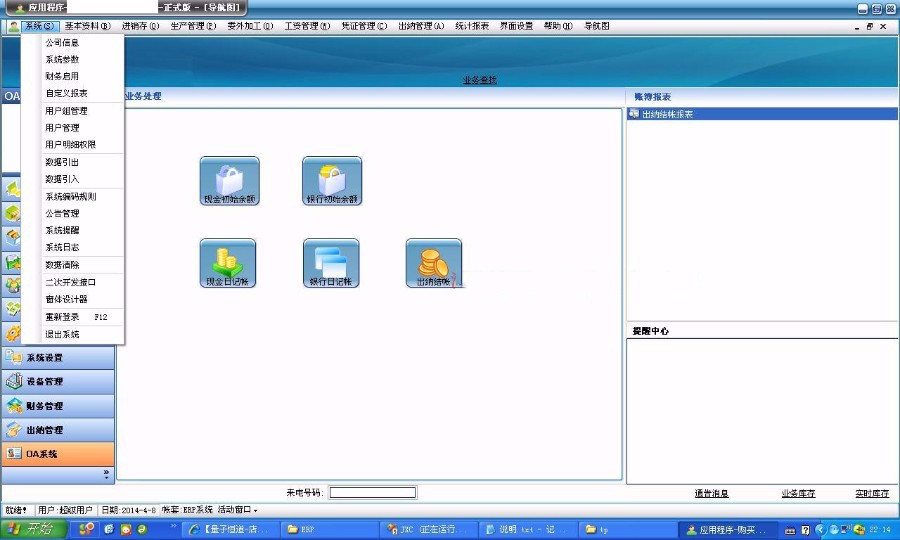900x540 pixels.
Task: Open the 现金初始余额 module icon
Action: (x=230, y=181)
